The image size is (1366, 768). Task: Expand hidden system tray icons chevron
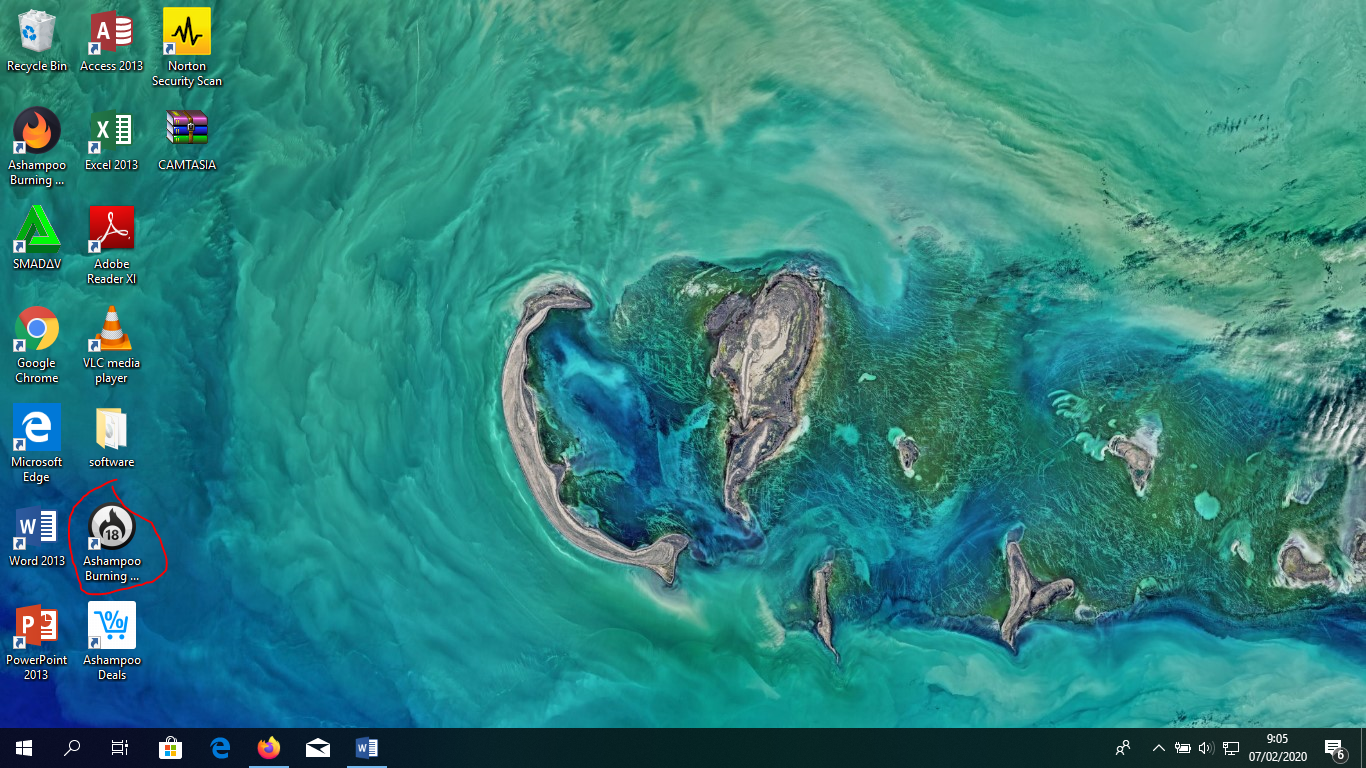tap(1159, 748)
